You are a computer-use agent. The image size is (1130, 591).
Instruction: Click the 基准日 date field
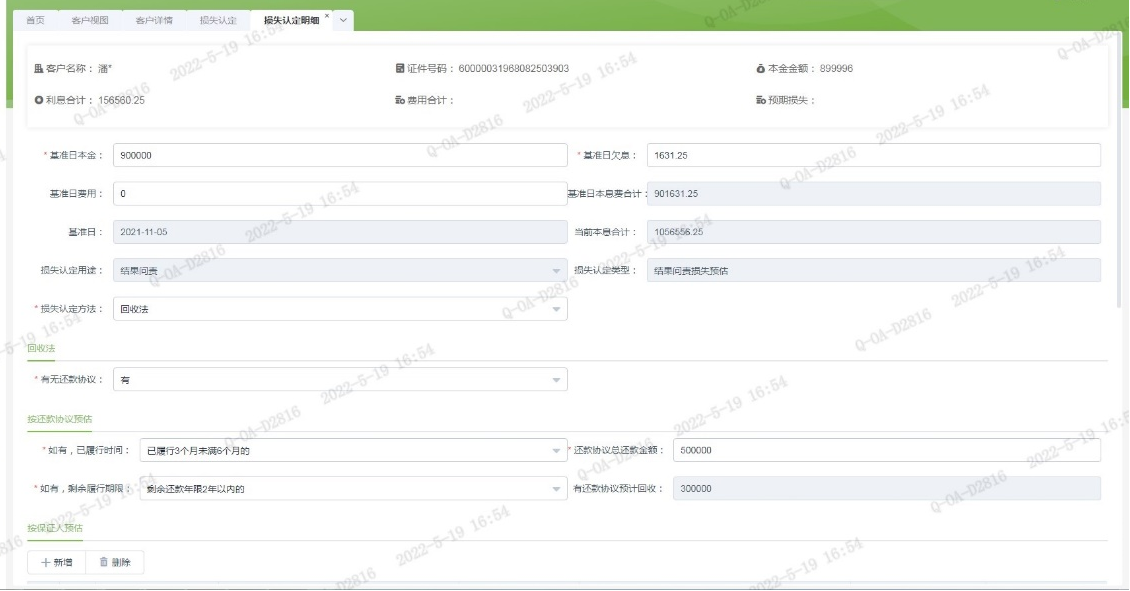click(x=340, y=232)
